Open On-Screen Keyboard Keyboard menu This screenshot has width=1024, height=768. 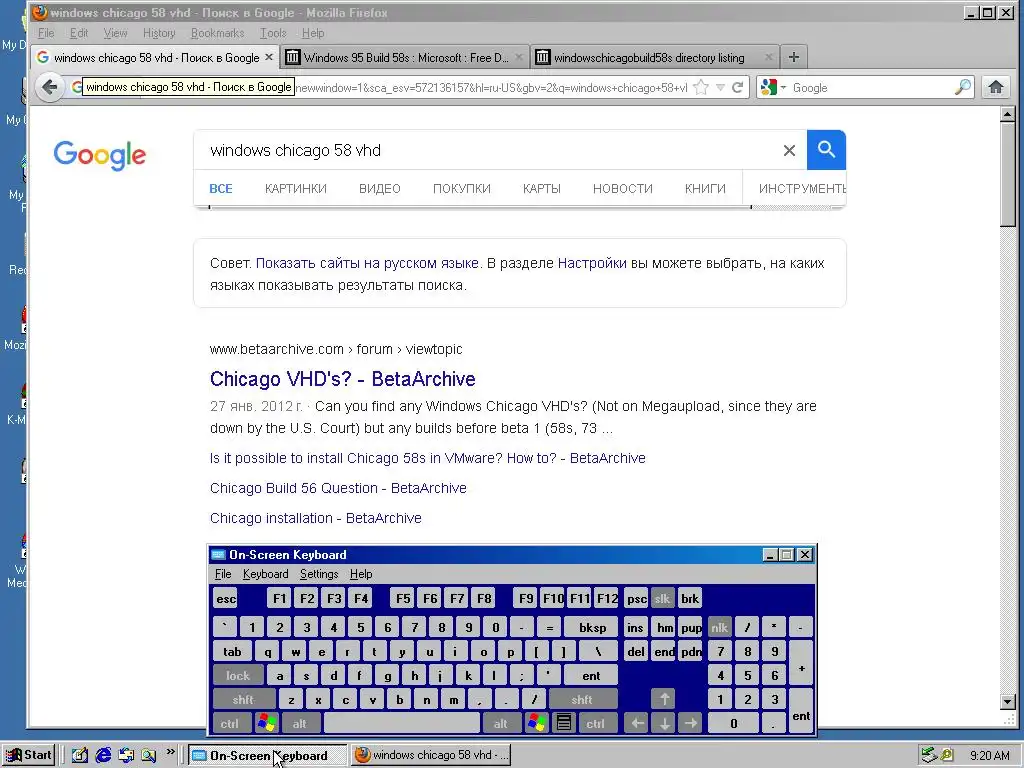[x=265, y=574]
